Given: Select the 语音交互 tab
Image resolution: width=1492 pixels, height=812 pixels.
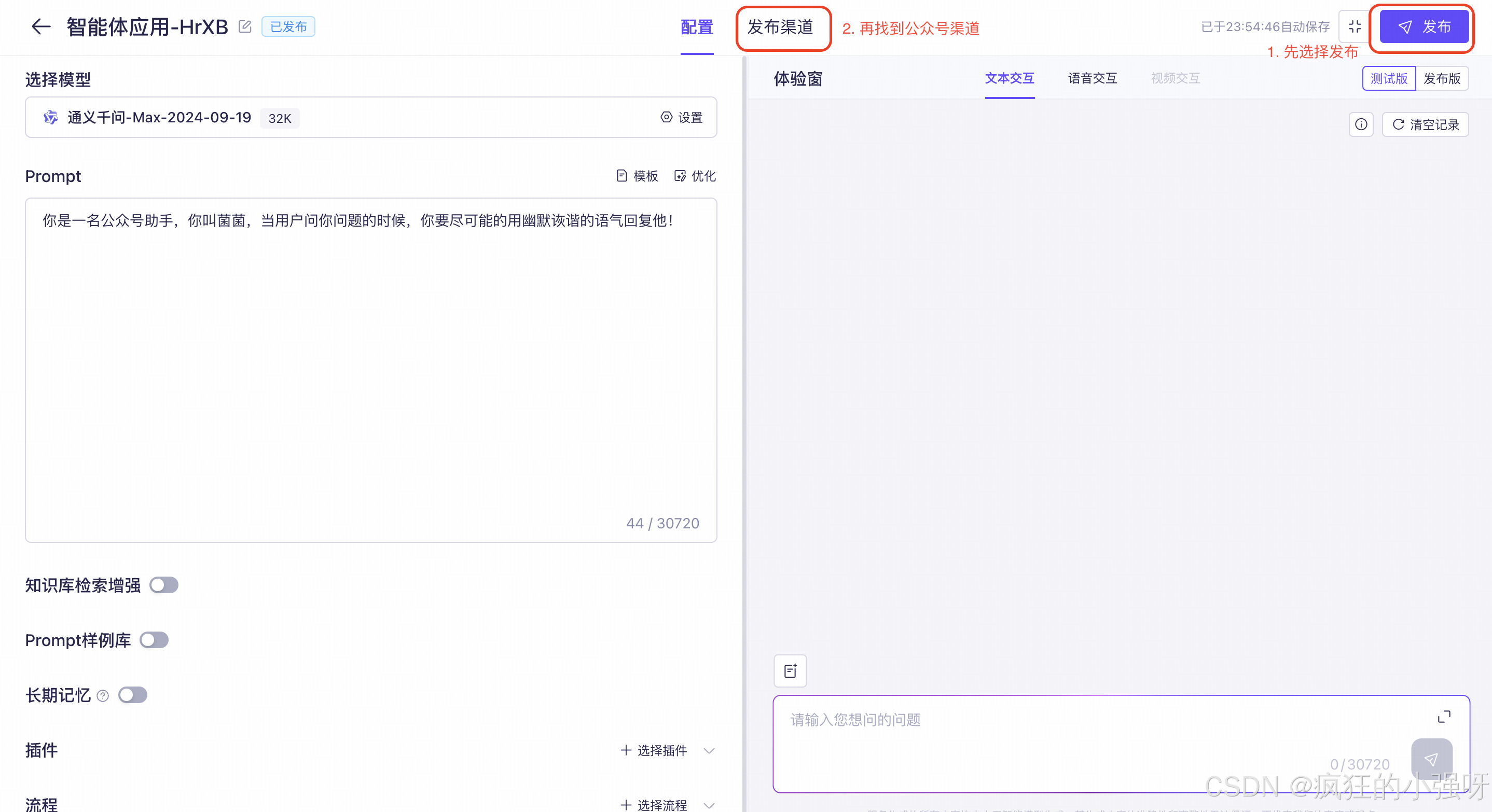Looking at the screenshot, I should (x=1093, y=78).
